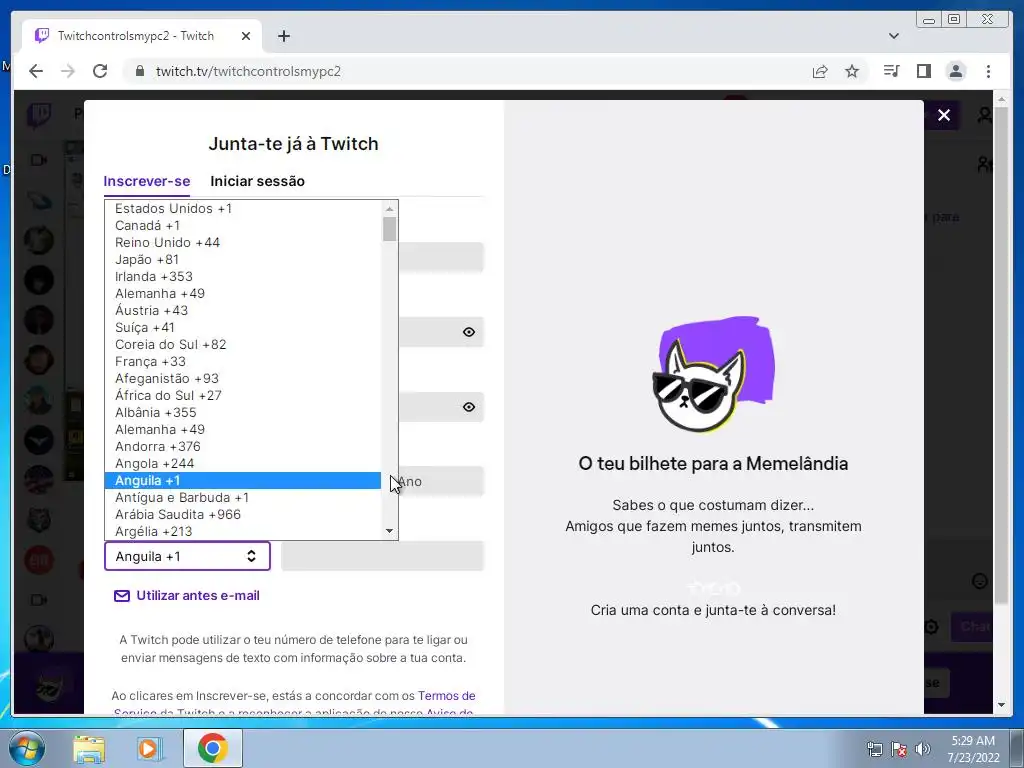The width and height of the screenshot is (1024, 768).
Task: Select Albânia +355 option
Action: coord(242,413)
